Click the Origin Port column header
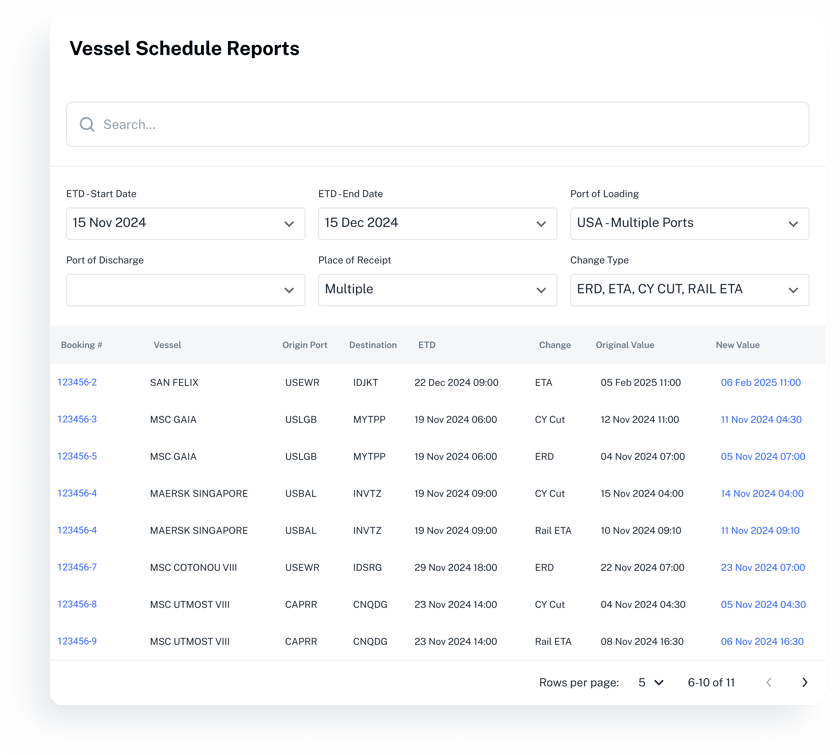The height and width of the screenshot is (755, 840). [x=305, y=345]
